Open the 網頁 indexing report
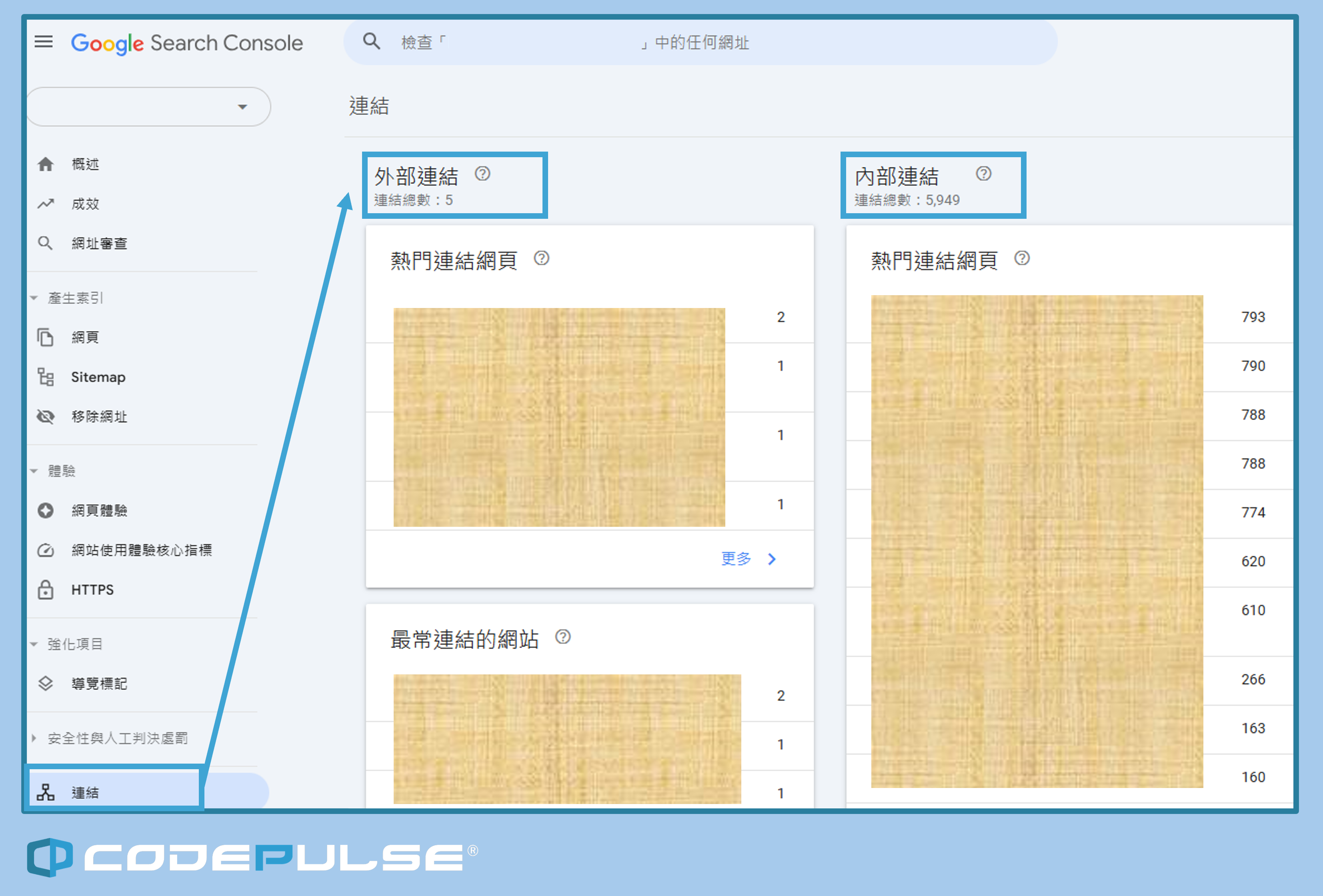Image resolution: width=1323 pixels, height=896 pixels. (85, 337)
